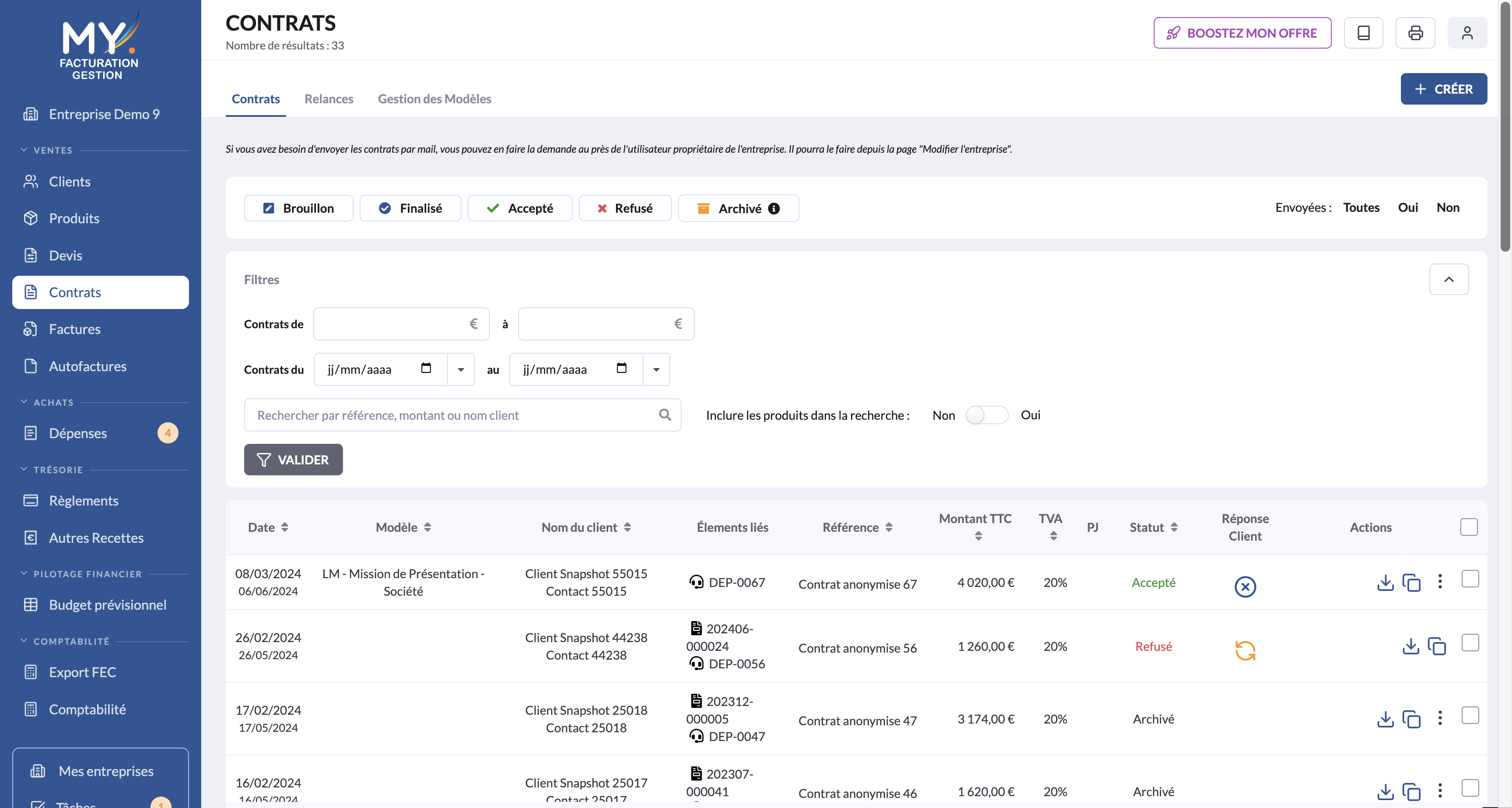This screenshot has width=1512, height=808.
Task: Sort table by Date column
Action: coord(268,527)
